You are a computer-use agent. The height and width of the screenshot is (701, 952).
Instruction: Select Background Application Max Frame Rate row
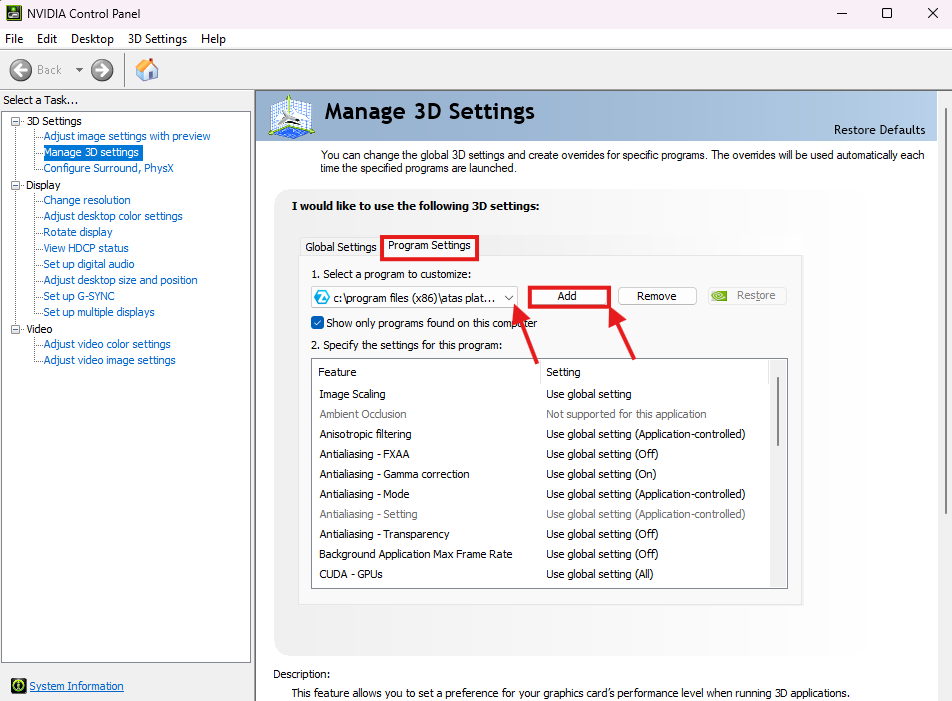(541, 554)
